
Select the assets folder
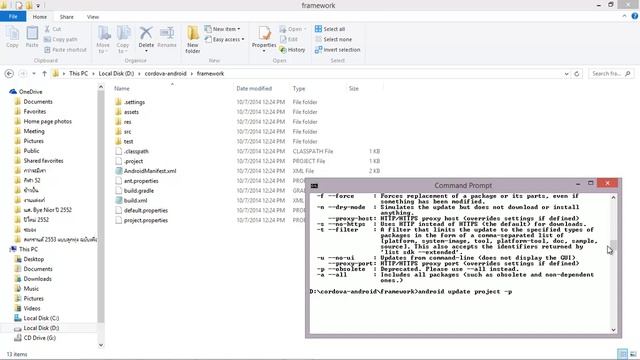point(131,112)
